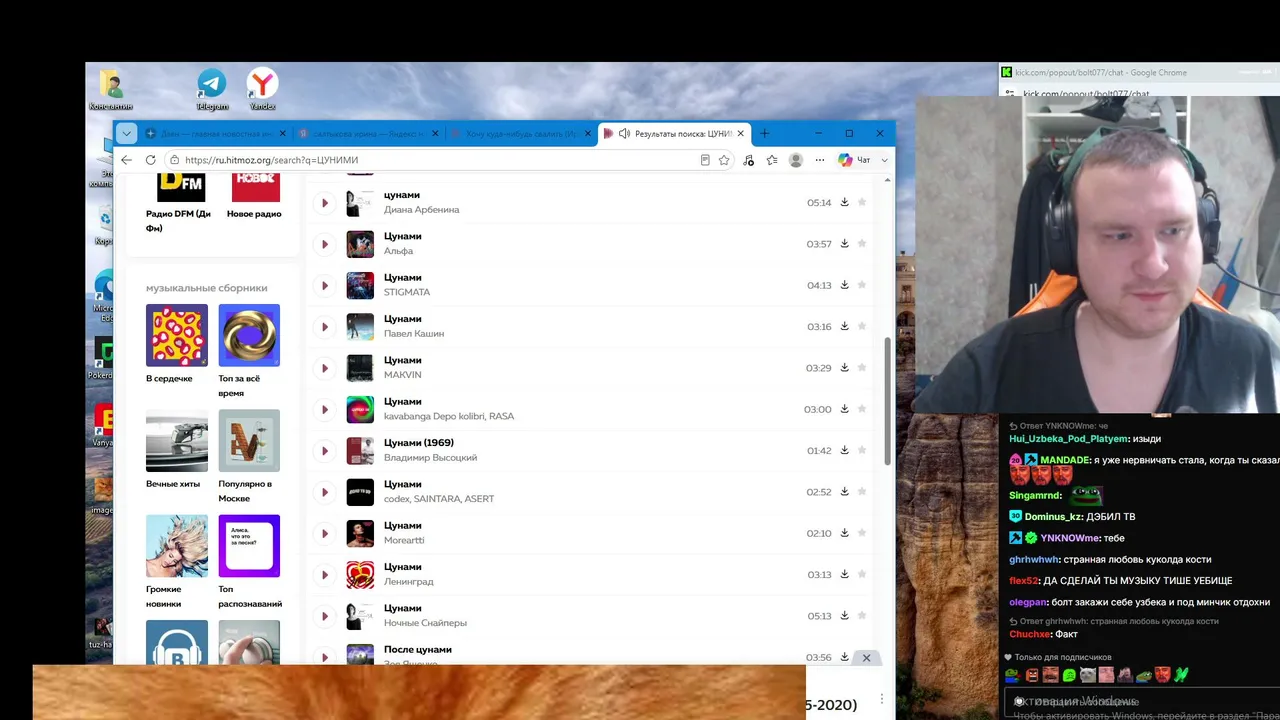Favorite Цунами by Диана Арбенина
This screenshot has height=720, width=1280.
[x=862, y=202]
